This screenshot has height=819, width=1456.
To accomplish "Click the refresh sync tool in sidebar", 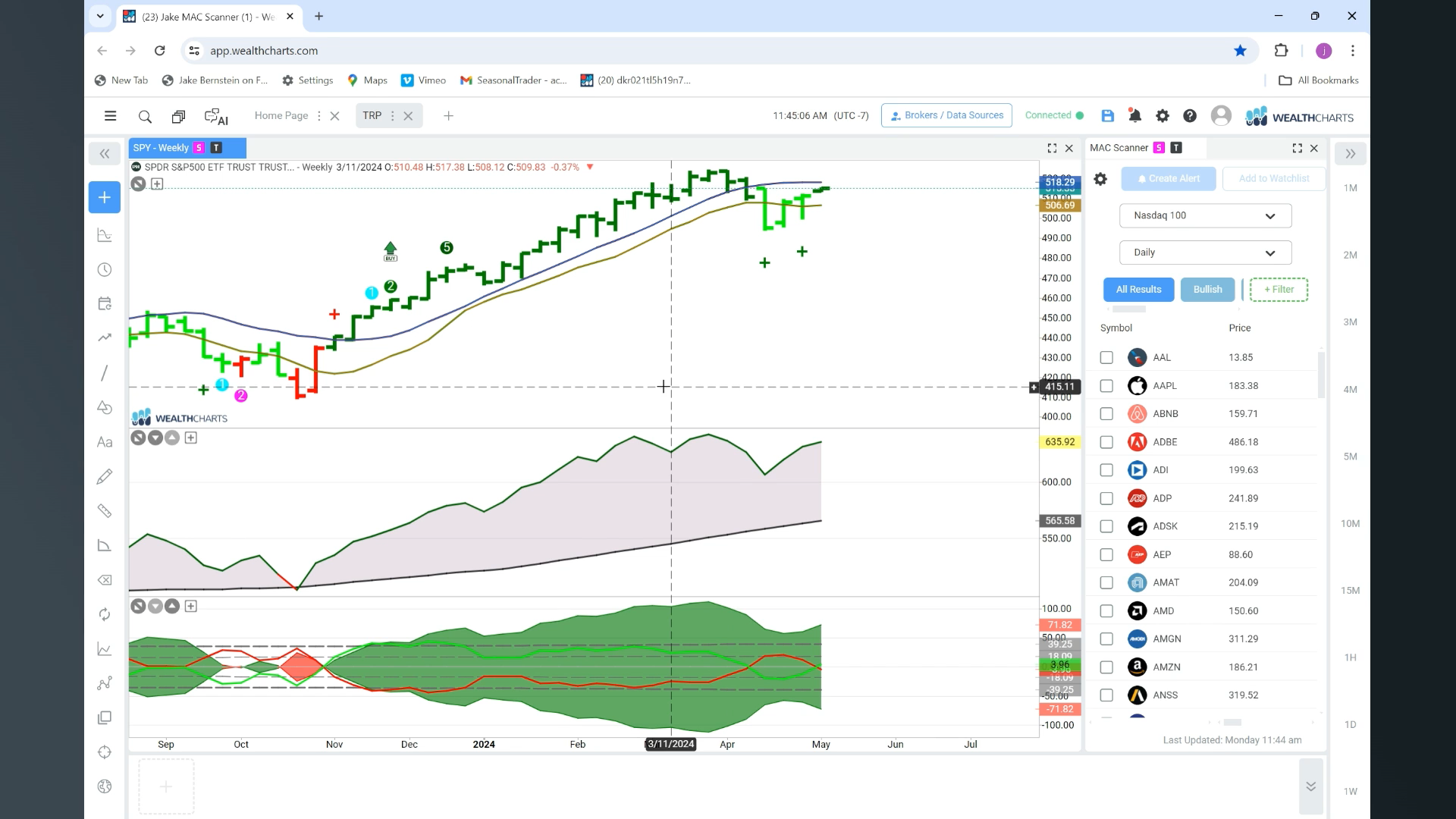I will click(105, 614).
